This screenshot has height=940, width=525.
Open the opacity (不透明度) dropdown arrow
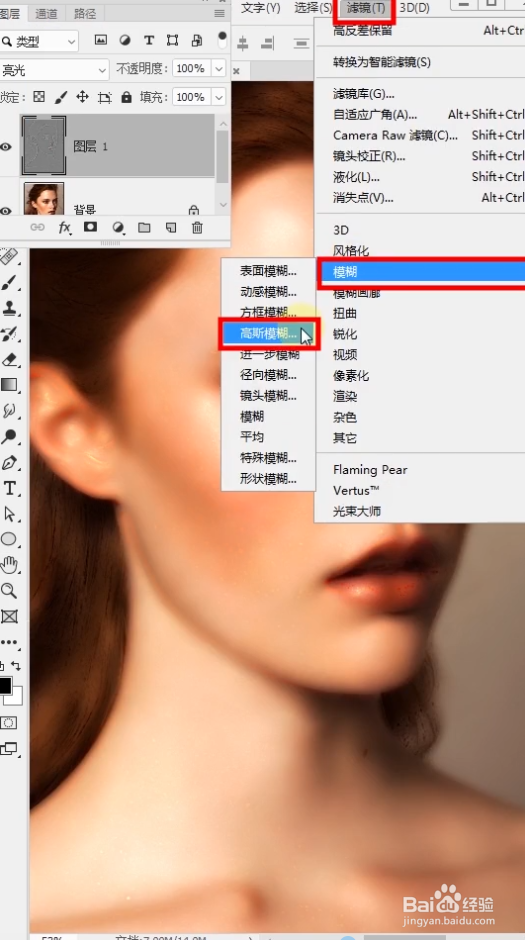(x=219, y=69)
